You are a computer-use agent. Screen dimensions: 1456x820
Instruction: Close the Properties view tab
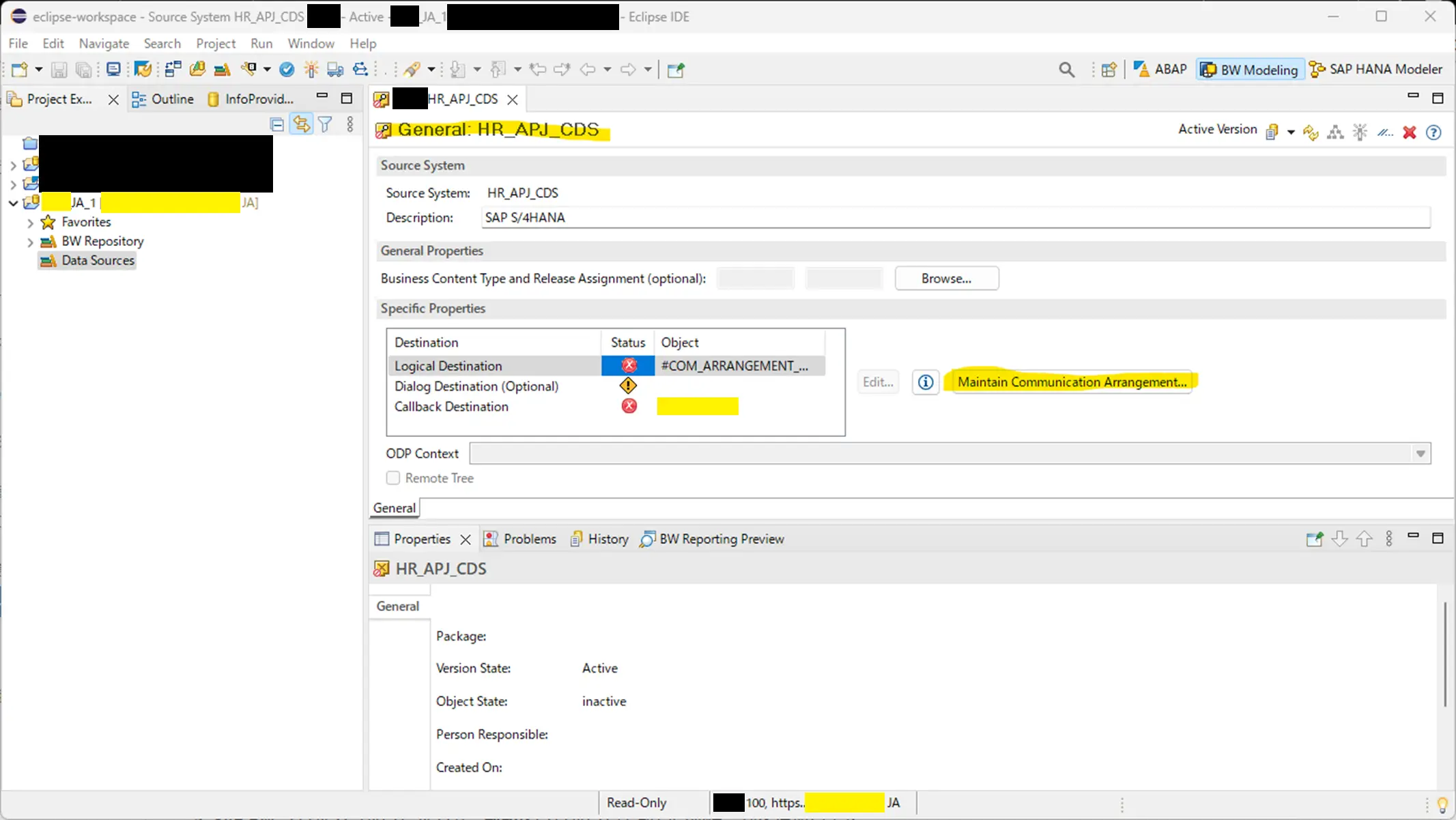(x=466, y=540)
